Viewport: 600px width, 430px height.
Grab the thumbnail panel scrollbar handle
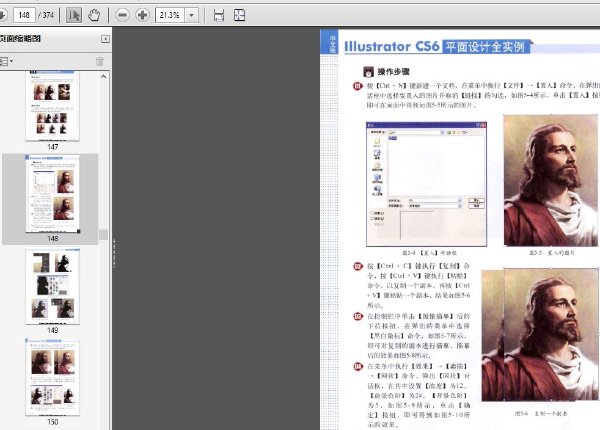tap(104, 235)
